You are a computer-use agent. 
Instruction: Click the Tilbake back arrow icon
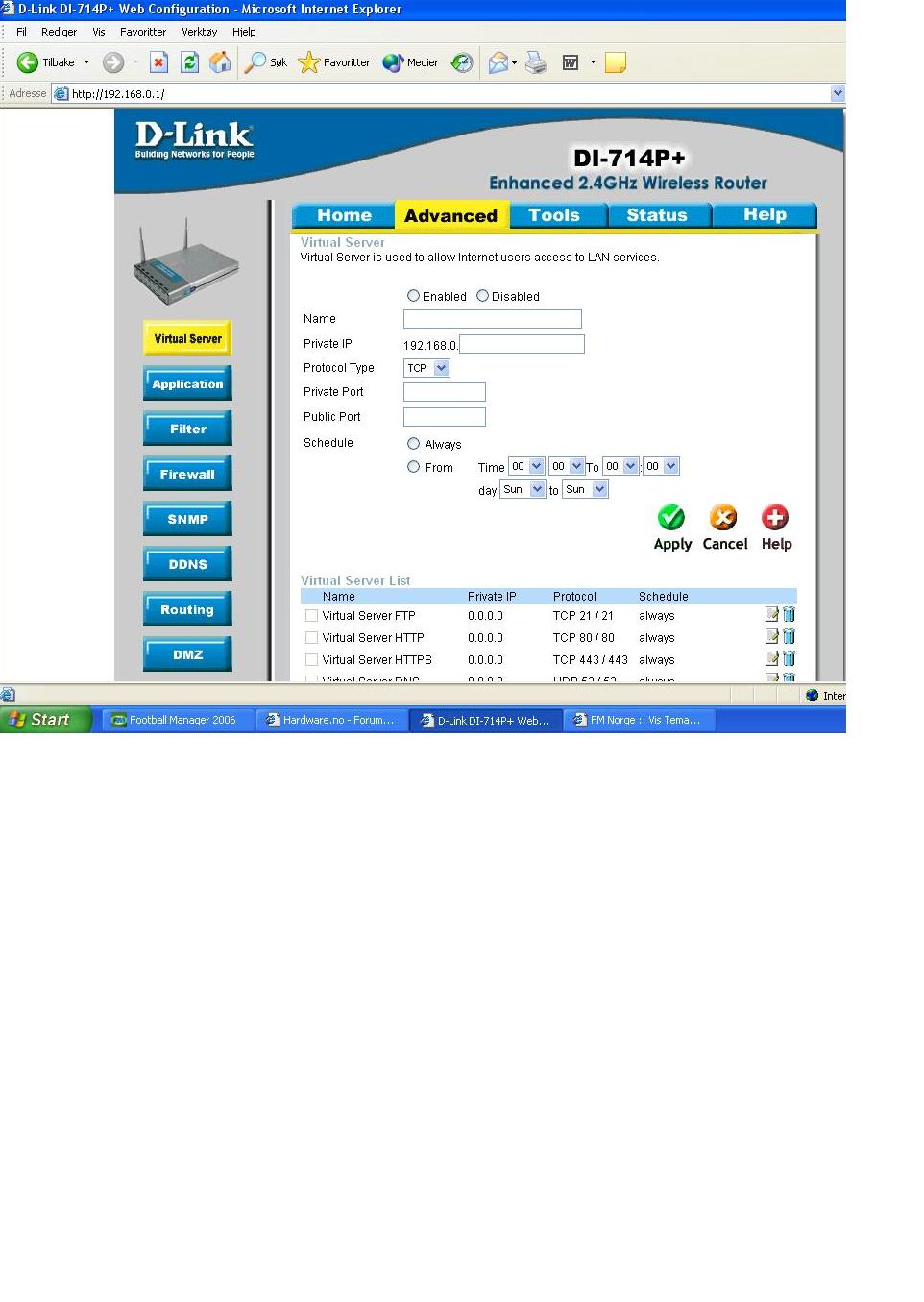[28, 62]
